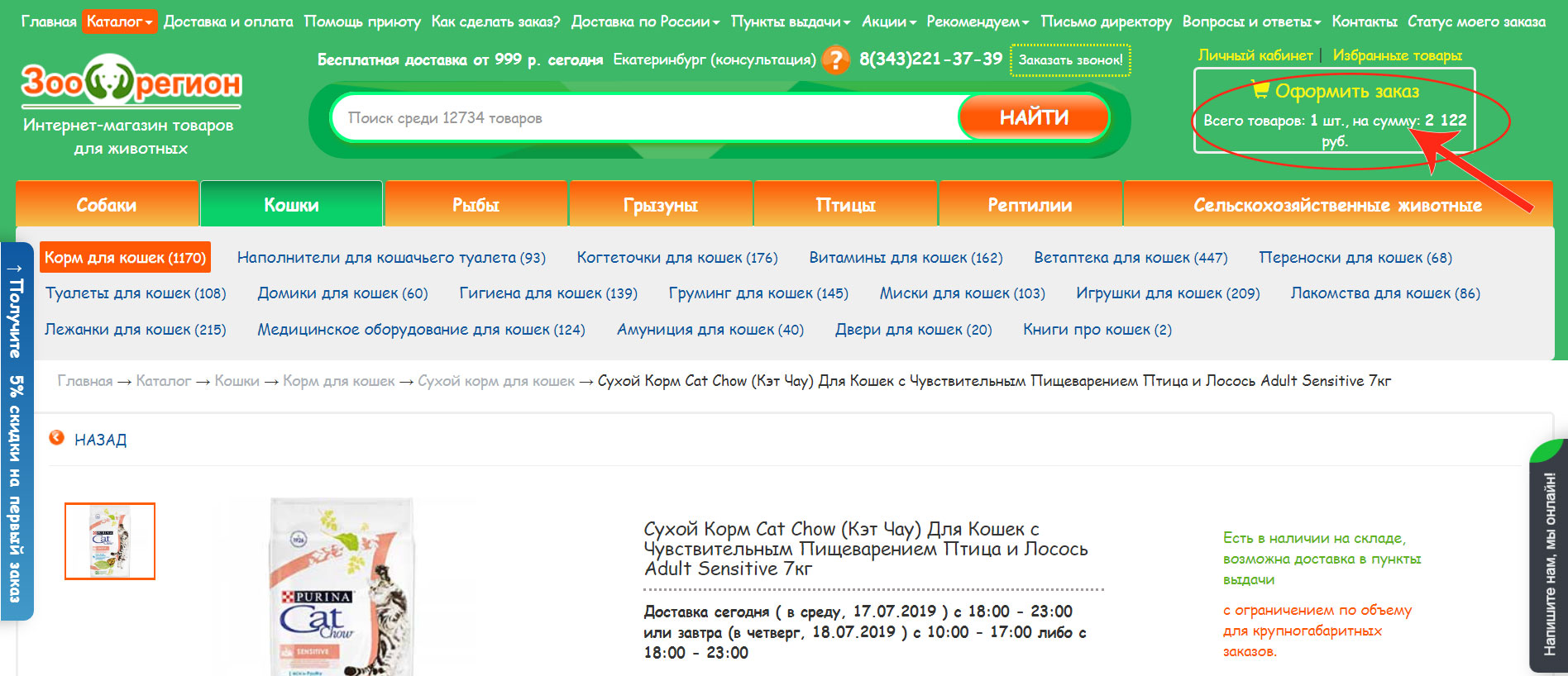This screenshot has height=676, width=1568.
Task: Open Гигиена для кошек subcategory
Action: click(548, 293)
